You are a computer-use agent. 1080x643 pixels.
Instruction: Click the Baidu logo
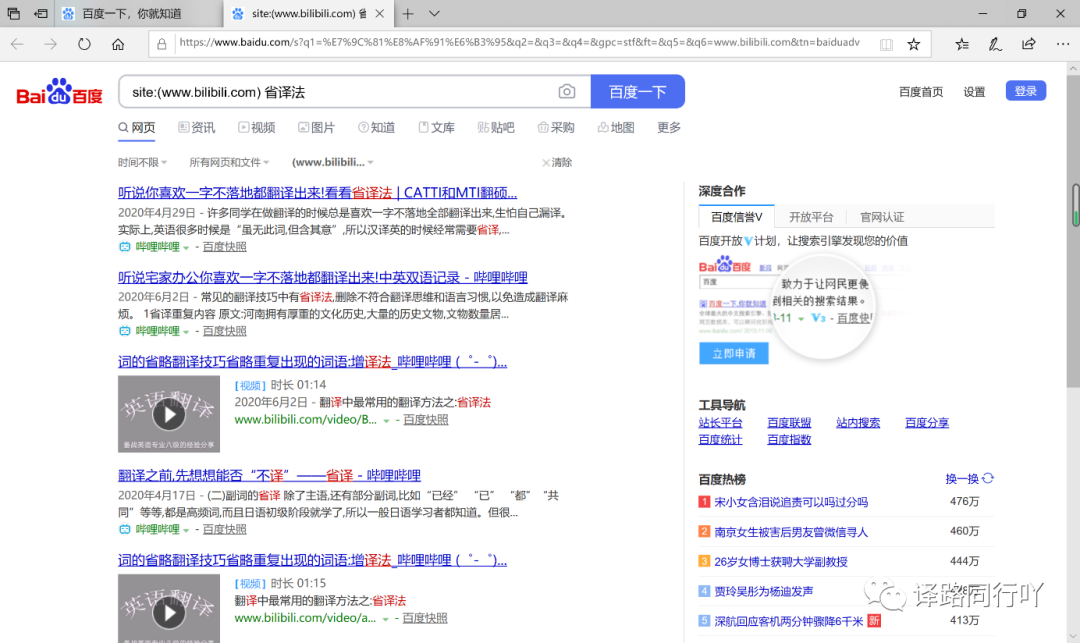tap(59, 92)
